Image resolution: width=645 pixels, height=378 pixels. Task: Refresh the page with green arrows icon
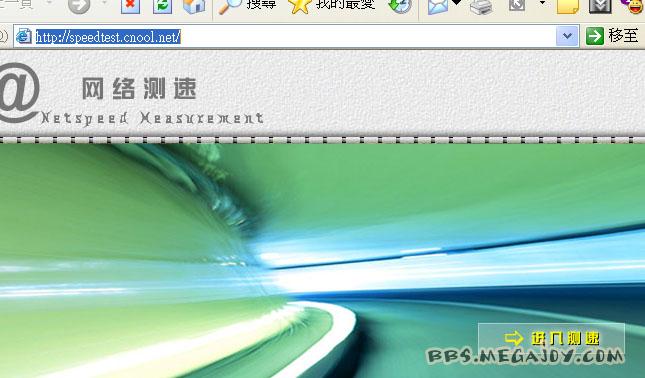click(x=162, y=6)
